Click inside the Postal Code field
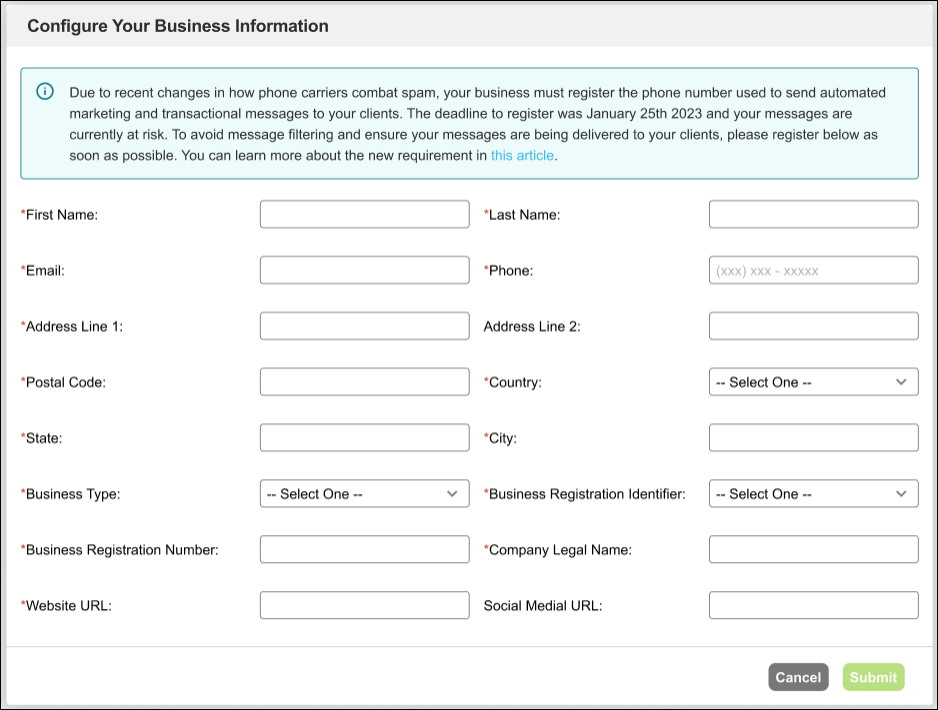This screenshot has width=938, height=710. pyautogui.click(x=364, y=381)
